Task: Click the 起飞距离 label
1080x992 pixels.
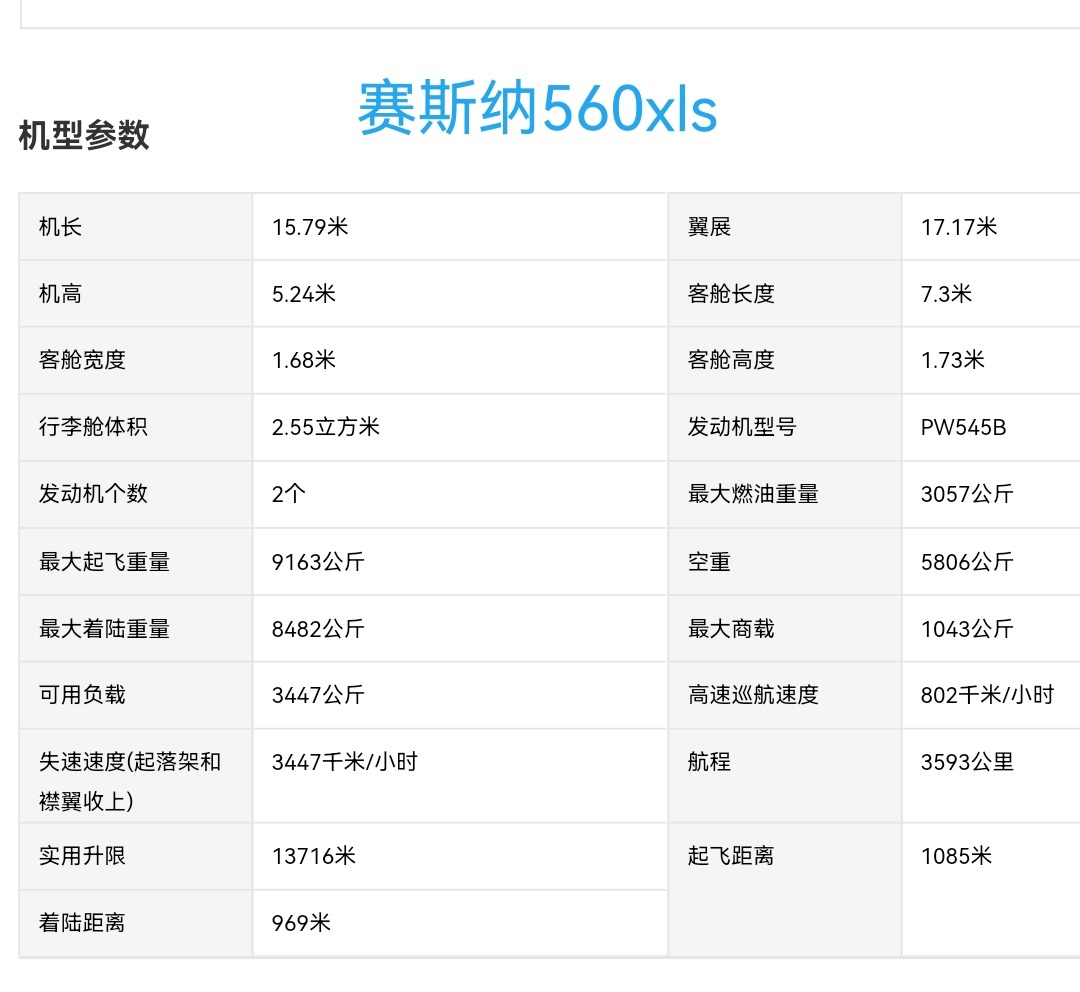Action: coord(731,856)
